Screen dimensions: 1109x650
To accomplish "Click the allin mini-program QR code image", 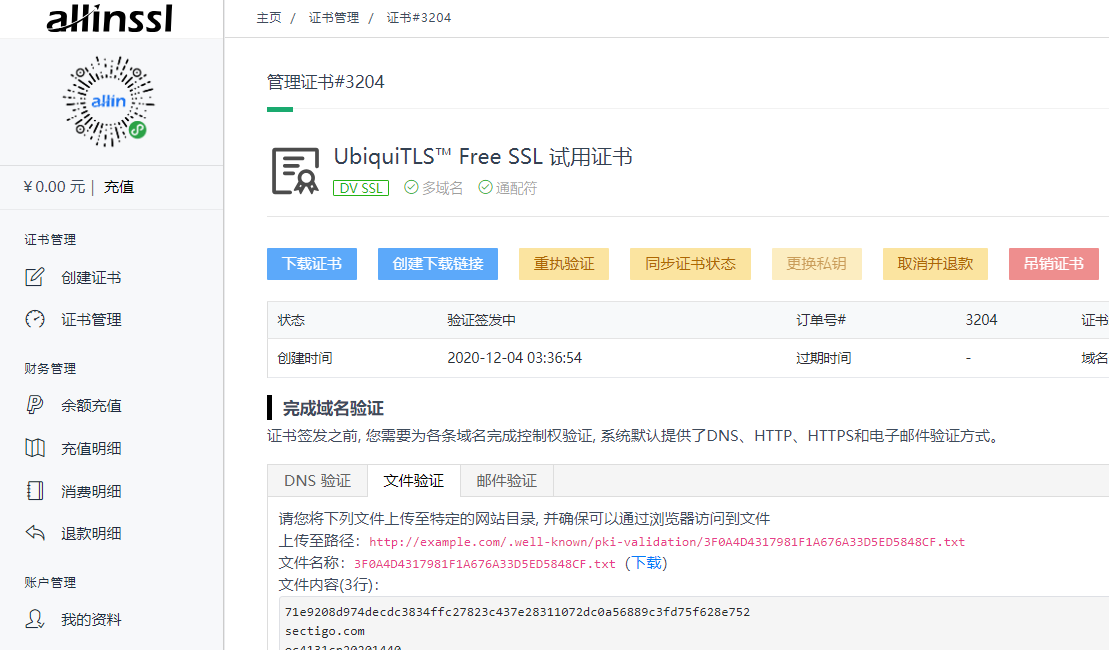I will tap(109, 102).
